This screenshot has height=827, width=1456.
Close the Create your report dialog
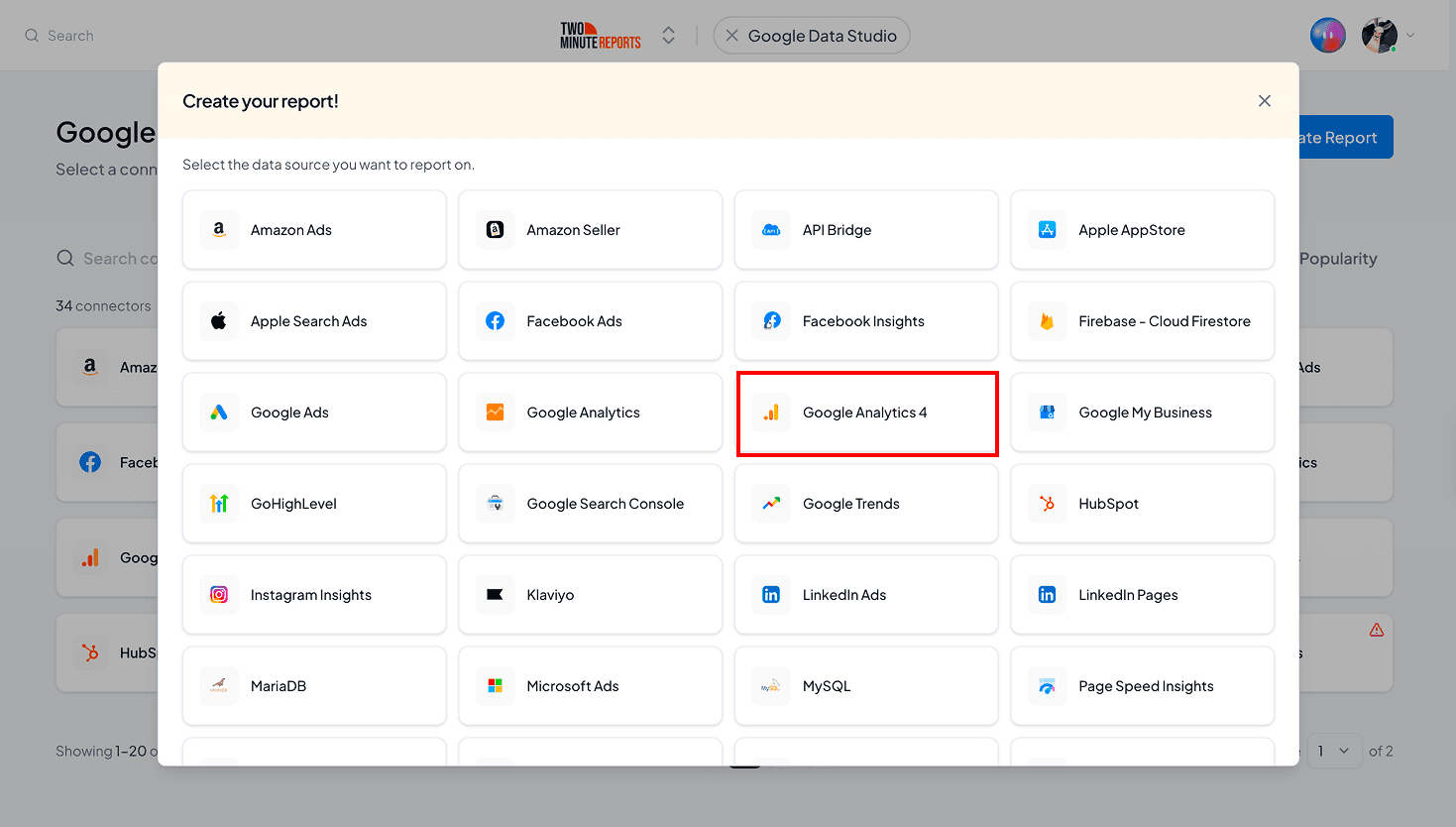point(1265,101)
